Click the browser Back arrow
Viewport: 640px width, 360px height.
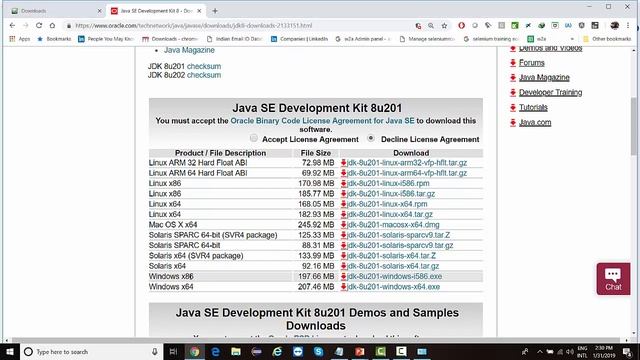(x=12, y=25)
